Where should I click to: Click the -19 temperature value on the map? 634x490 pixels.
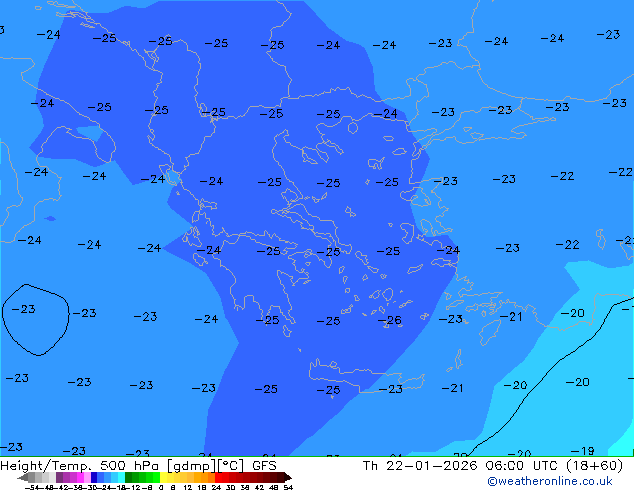pos(582,451)
